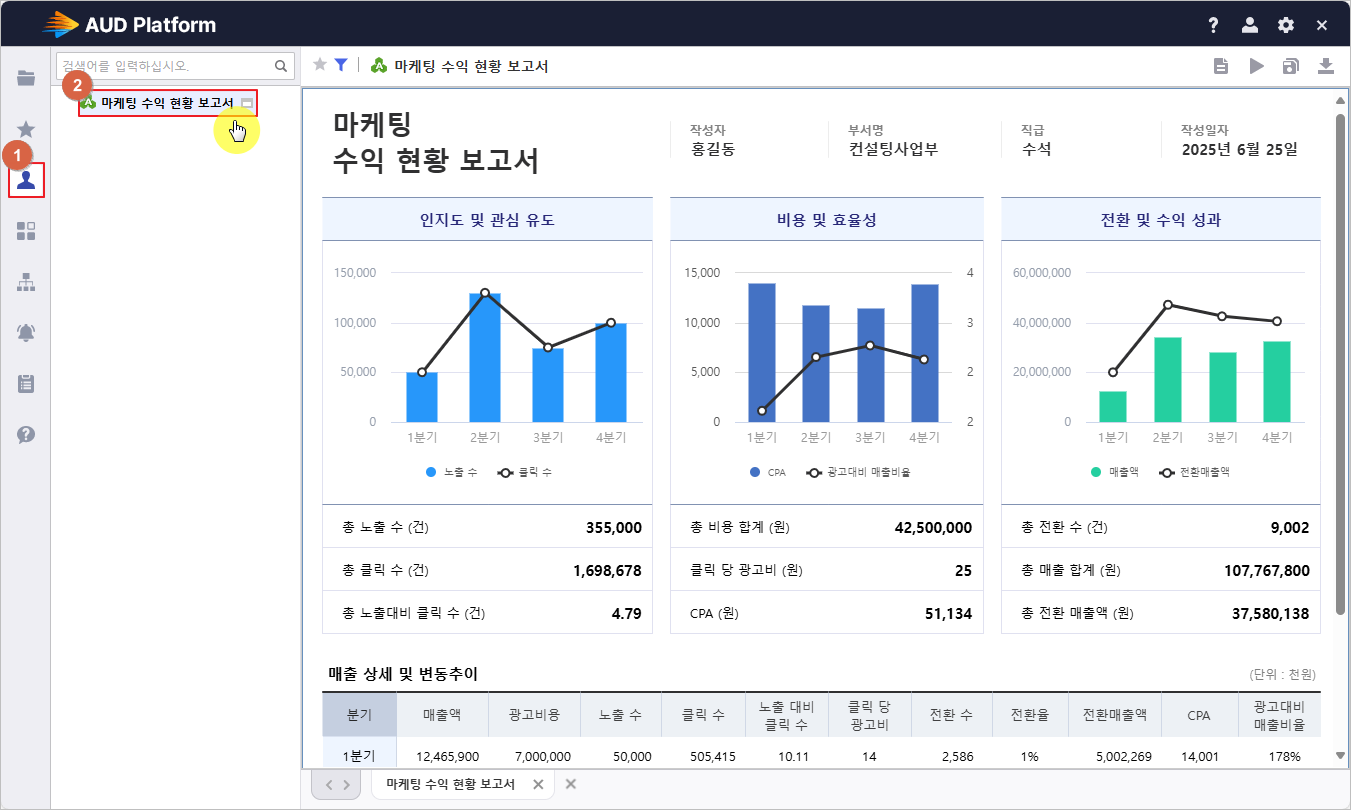Open the dashboard grid icon in sidebar
This screenshot has height=810, width=1351.
[x=26, y=231]
